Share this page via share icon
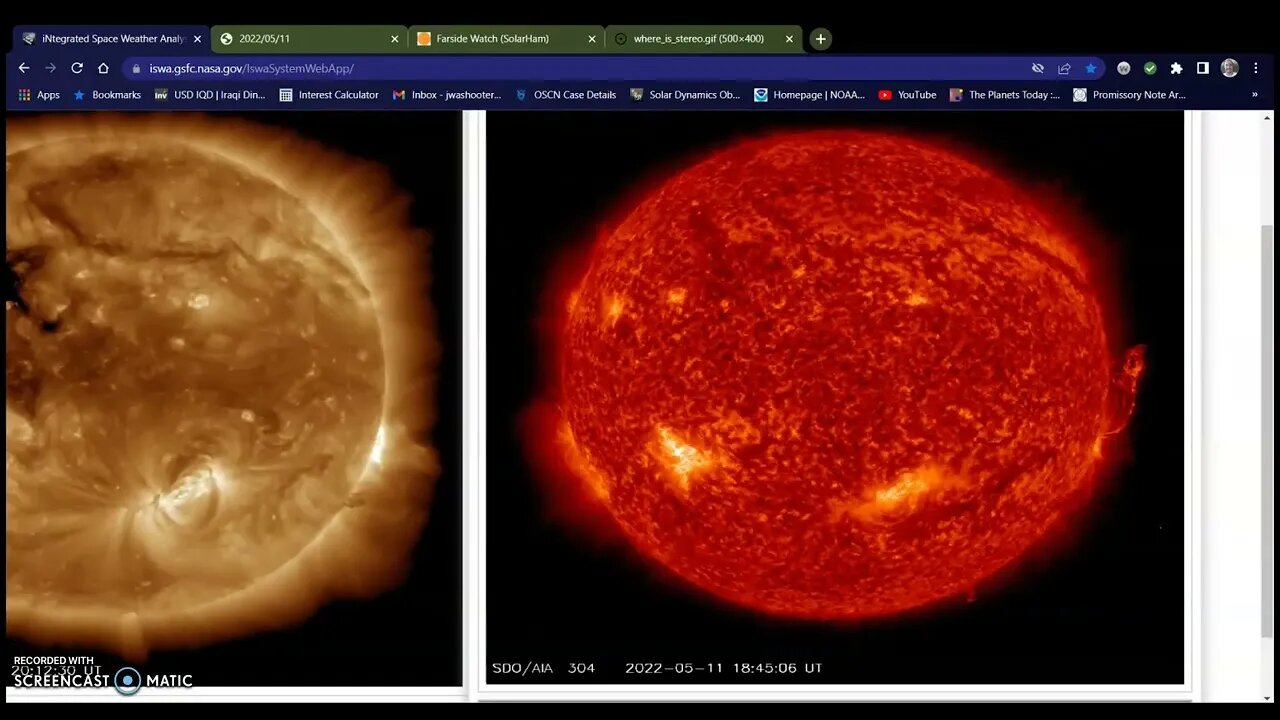The width and height of the screenshot is (1280, 720). (x=1064, y=68)
